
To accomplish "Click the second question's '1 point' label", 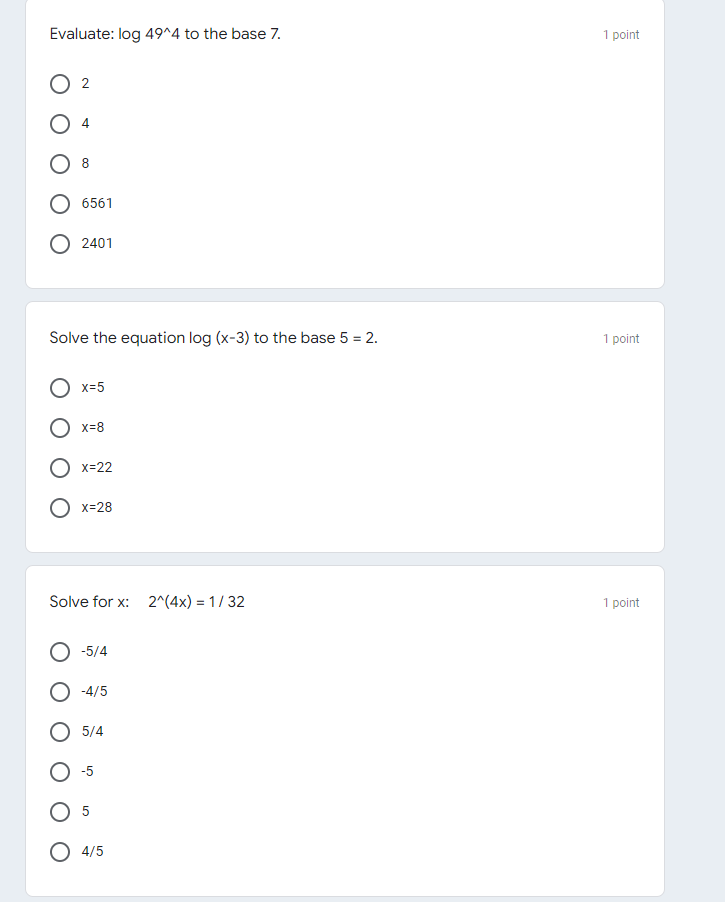I will (620, 339).
